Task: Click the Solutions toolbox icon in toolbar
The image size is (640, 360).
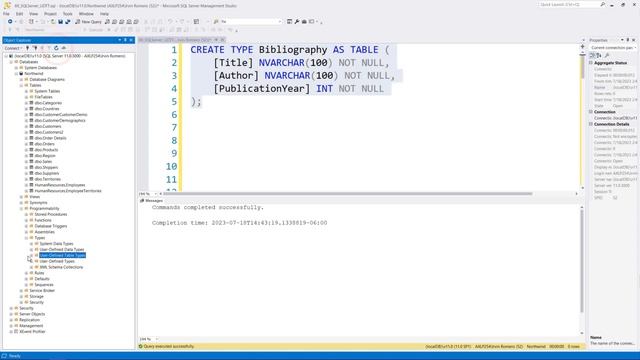Action: pyautogui.click(x=304, y=22)
